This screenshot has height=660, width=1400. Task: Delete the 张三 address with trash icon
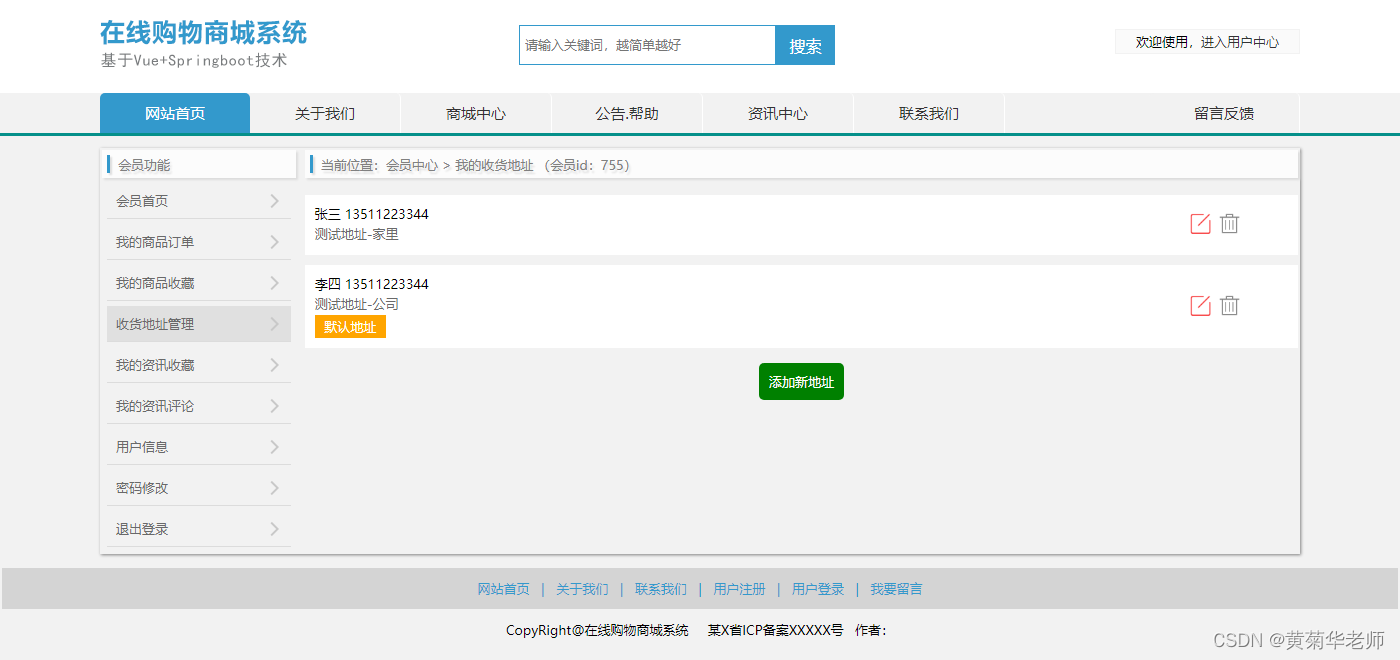coord(1230,224)
